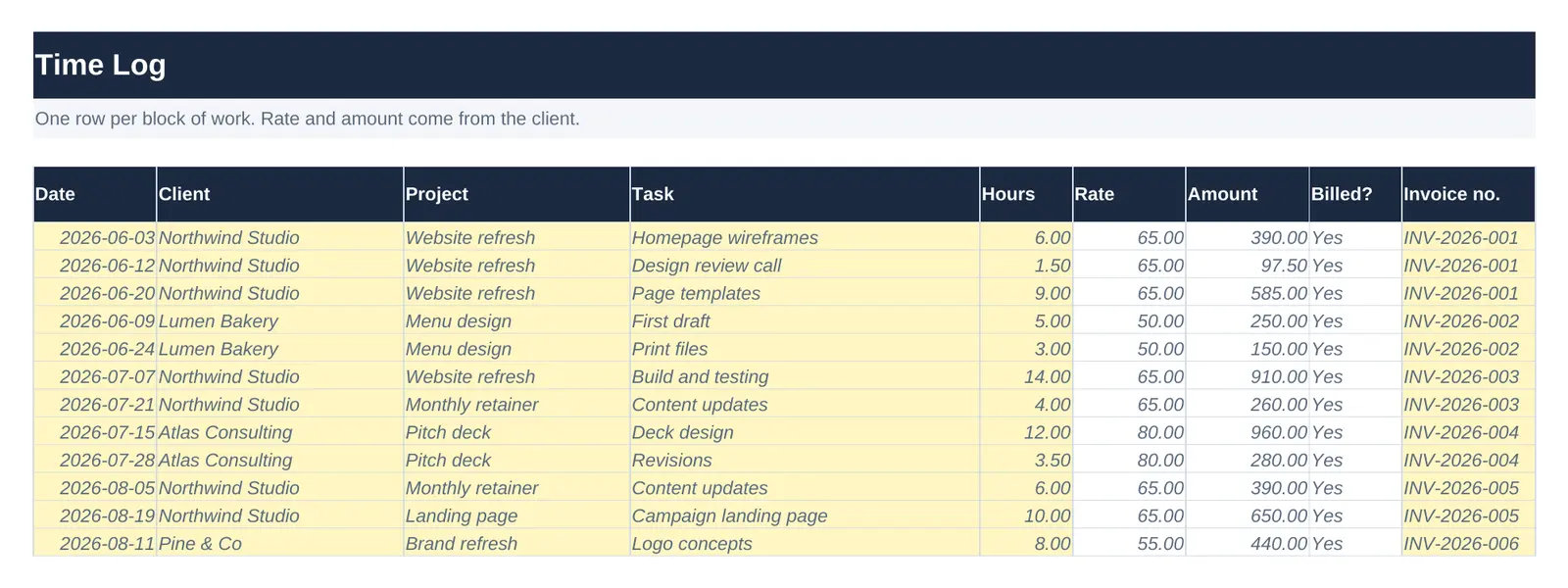The height and width of the screenshot is (588, 1568).
Task: Select date cell 2026-07-28
Action: [x=95, y=460]
